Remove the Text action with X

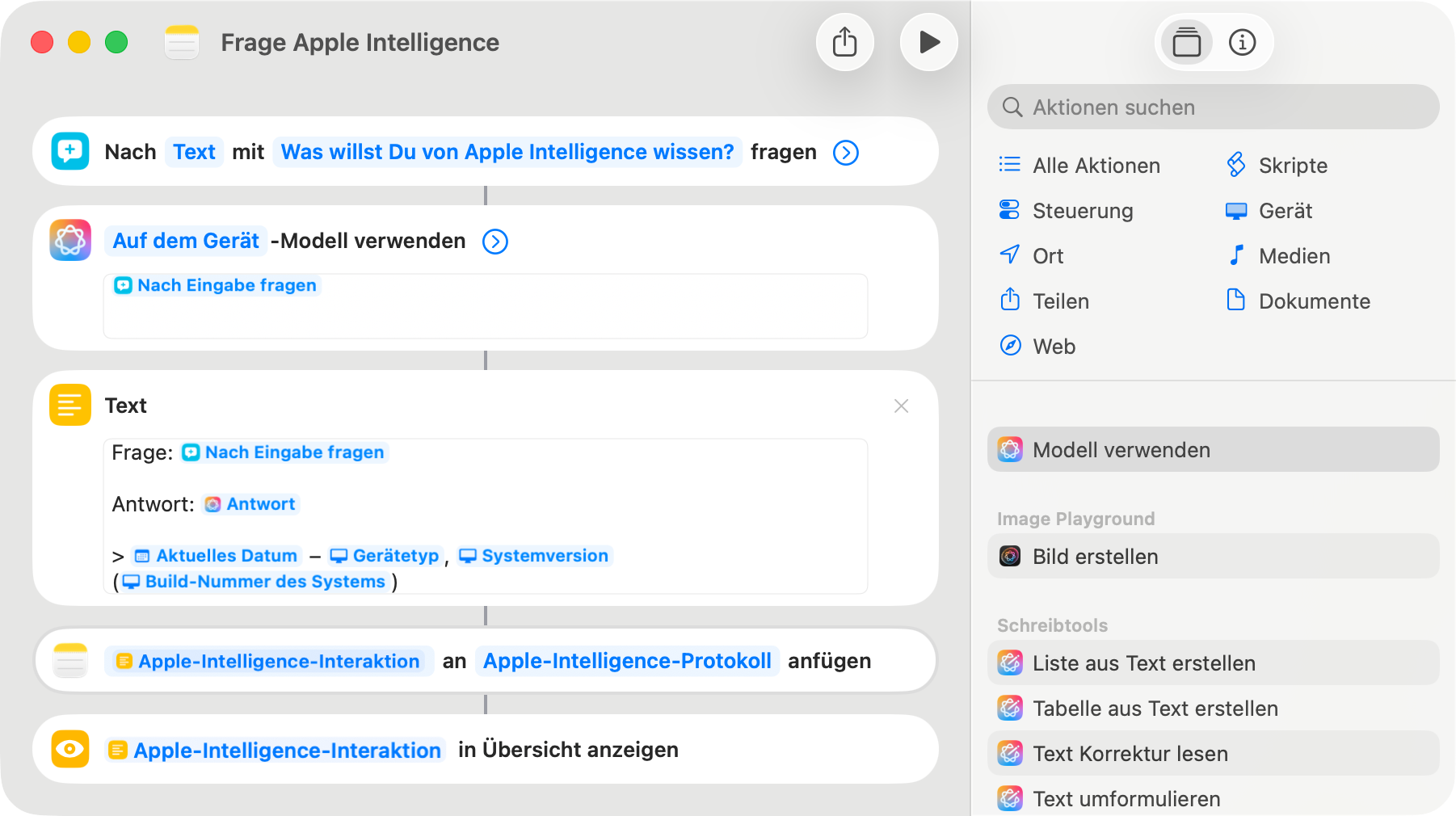[902, 406]
